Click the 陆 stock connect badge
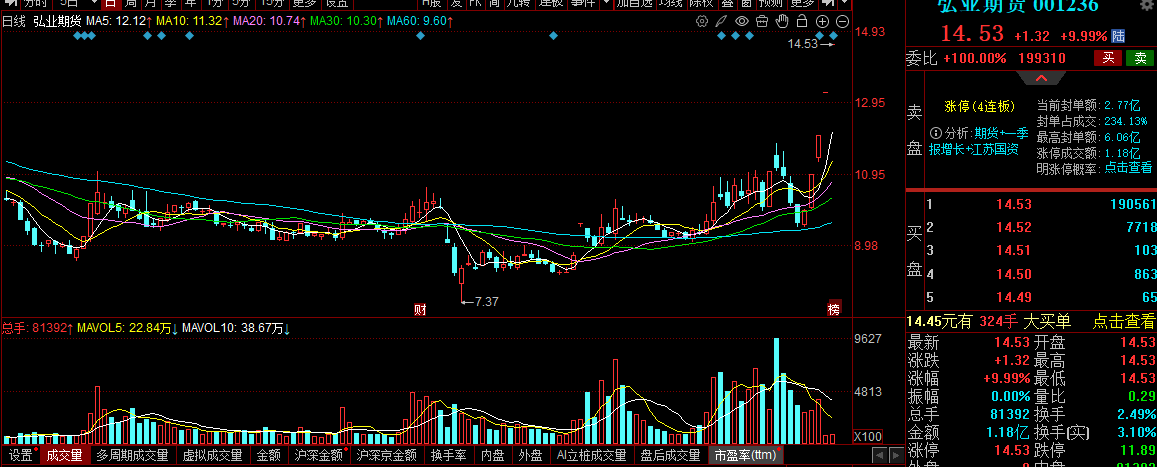Image resolution: width=1157 pixels, height=467 pixels. [x=1119, y=35]
